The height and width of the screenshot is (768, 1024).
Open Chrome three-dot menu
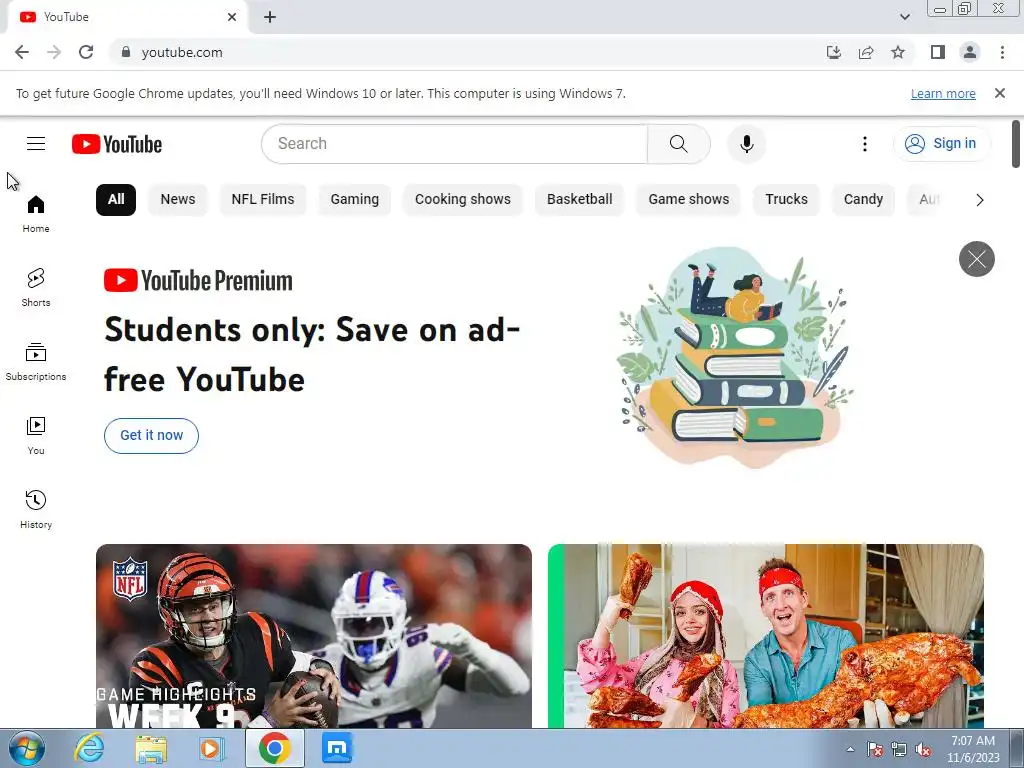pyautogui.click(x=1002, y=52)
